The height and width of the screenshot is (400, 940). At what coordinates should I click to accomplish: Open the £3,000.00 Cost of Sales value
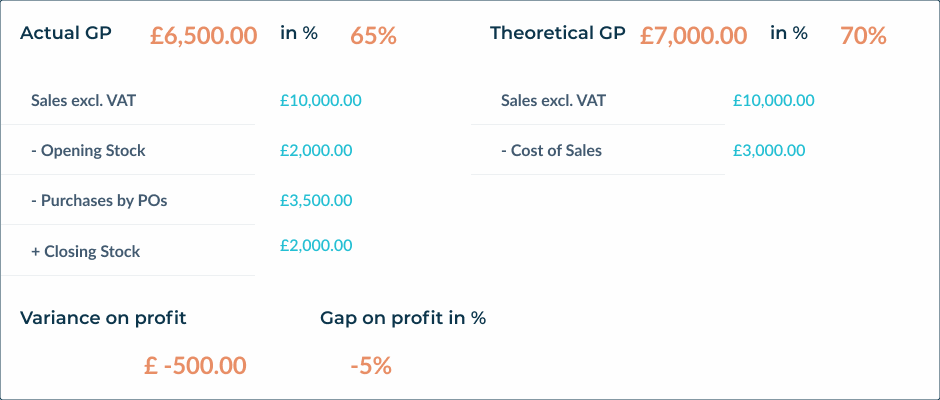769,151
